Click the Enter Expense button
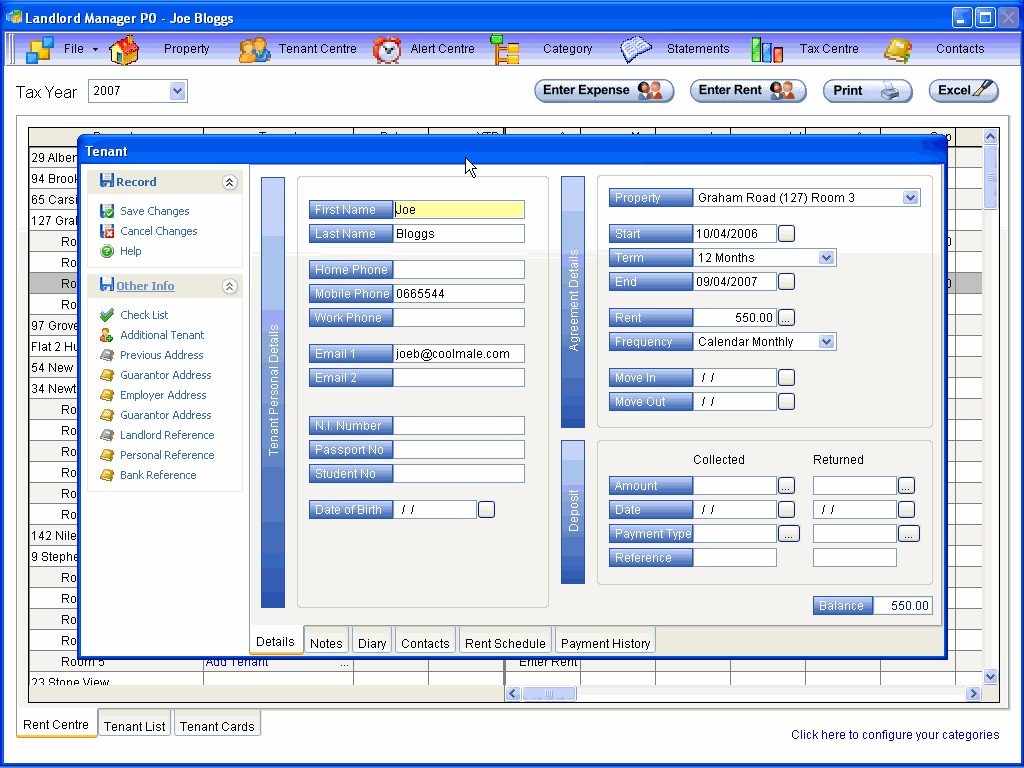 (x=601, y=91)
